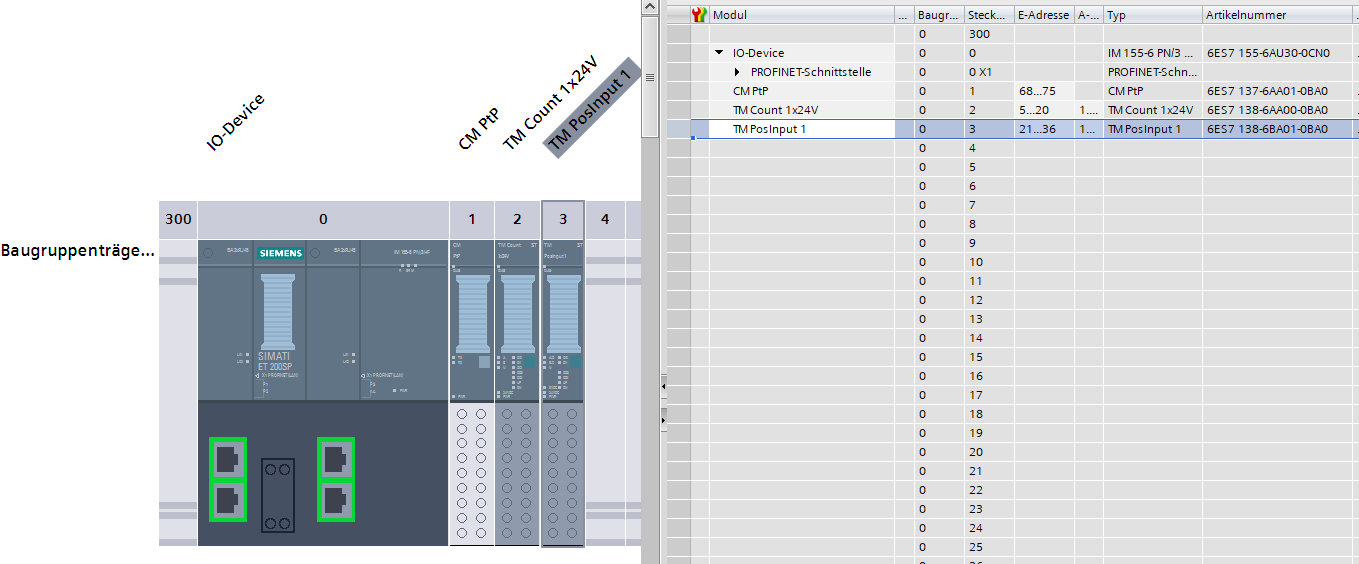Click the Typ column header
1359x564 pixels.
pos(1152,15)
